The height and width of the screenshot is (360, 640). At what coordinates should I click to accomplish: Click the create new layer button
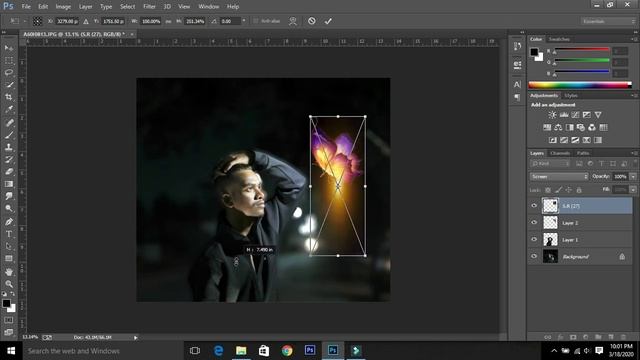(611, 337)
